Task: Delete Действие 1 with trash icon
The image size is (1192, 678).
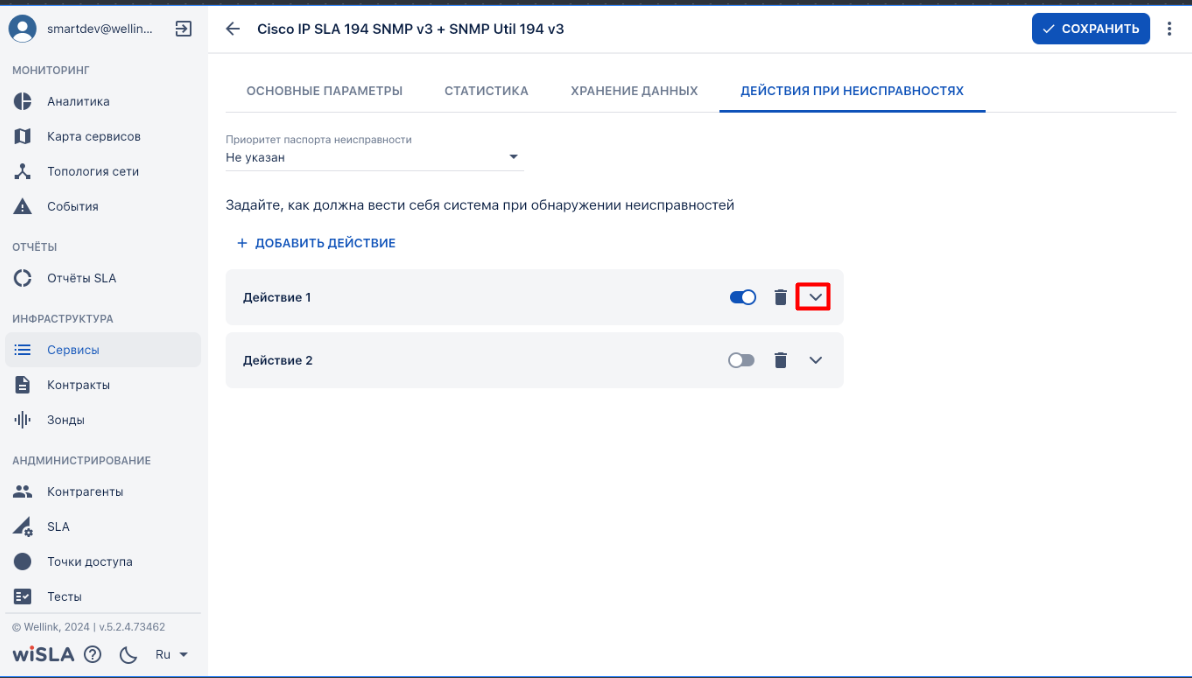Action: click(x=780, y=297)
